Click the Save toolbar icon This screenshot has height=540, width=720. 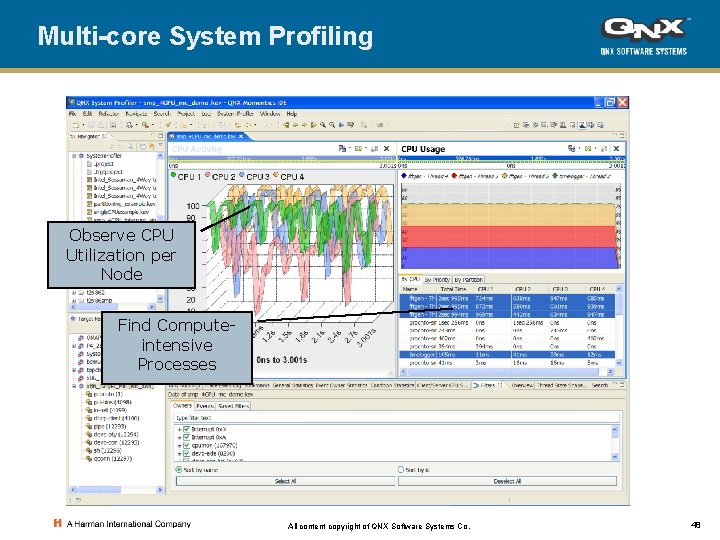point(91,124)
